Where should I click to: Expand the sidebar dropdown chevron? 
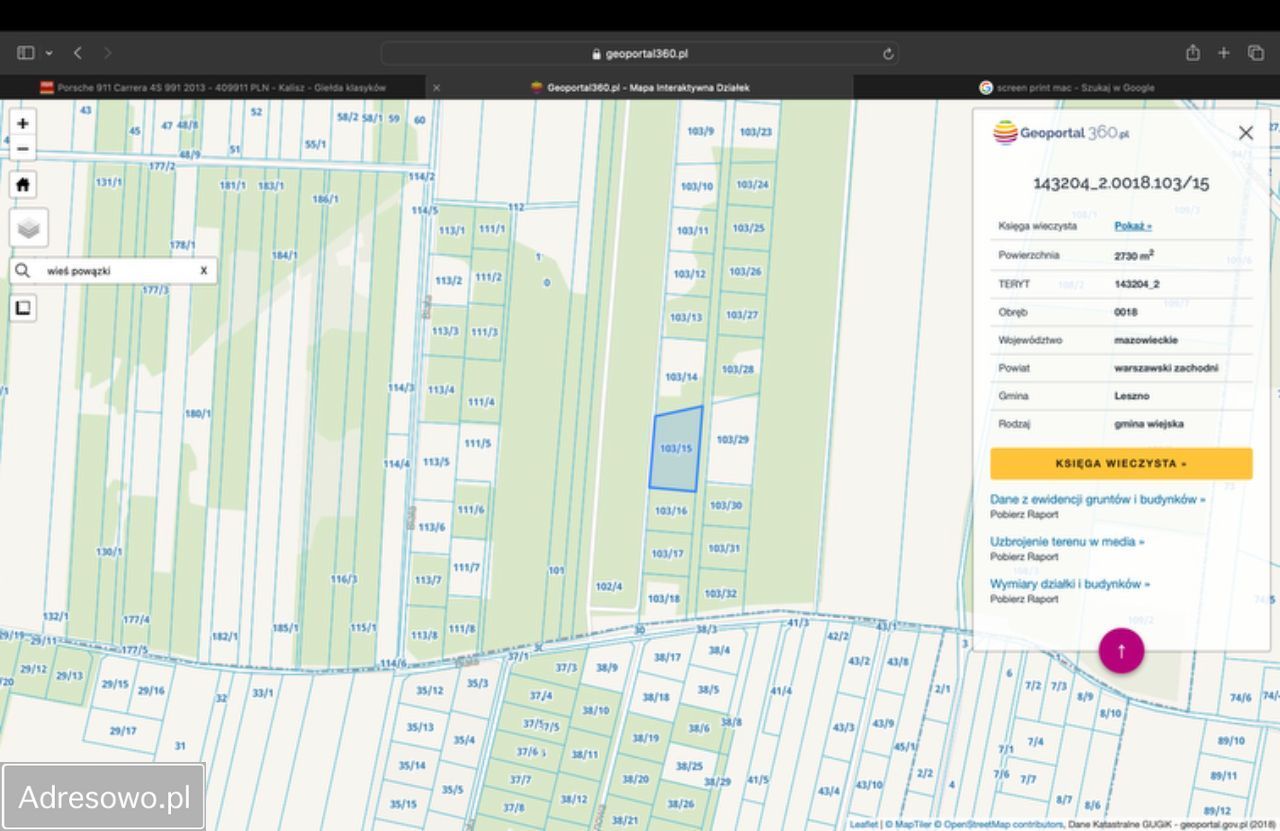point(48,53)
